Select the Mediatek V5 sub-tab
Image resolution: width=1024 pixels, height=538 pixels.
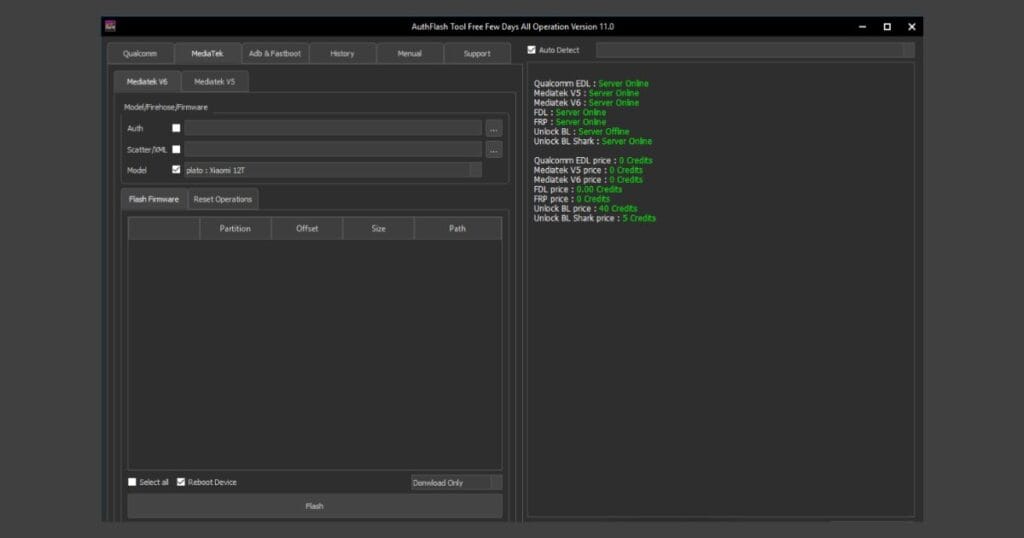[214, 82]
